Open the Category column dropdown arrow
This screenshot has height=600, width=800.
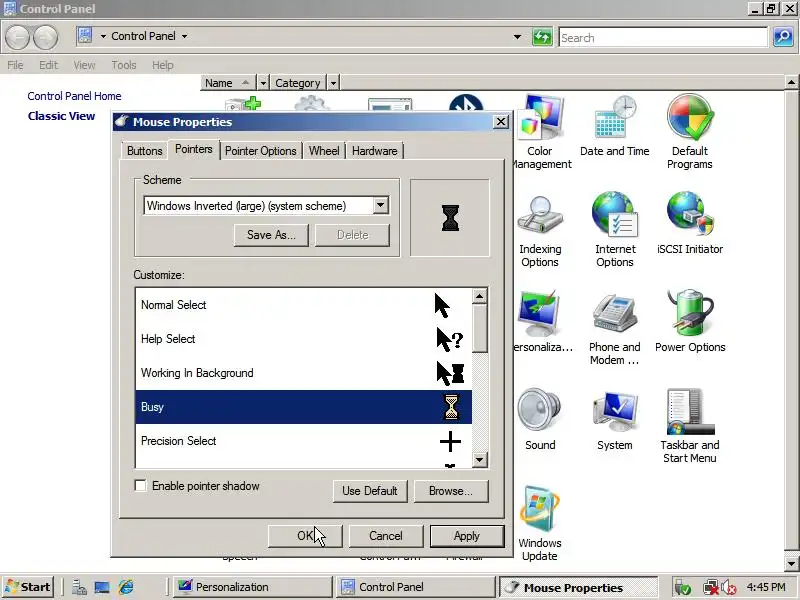click(333, 83)
